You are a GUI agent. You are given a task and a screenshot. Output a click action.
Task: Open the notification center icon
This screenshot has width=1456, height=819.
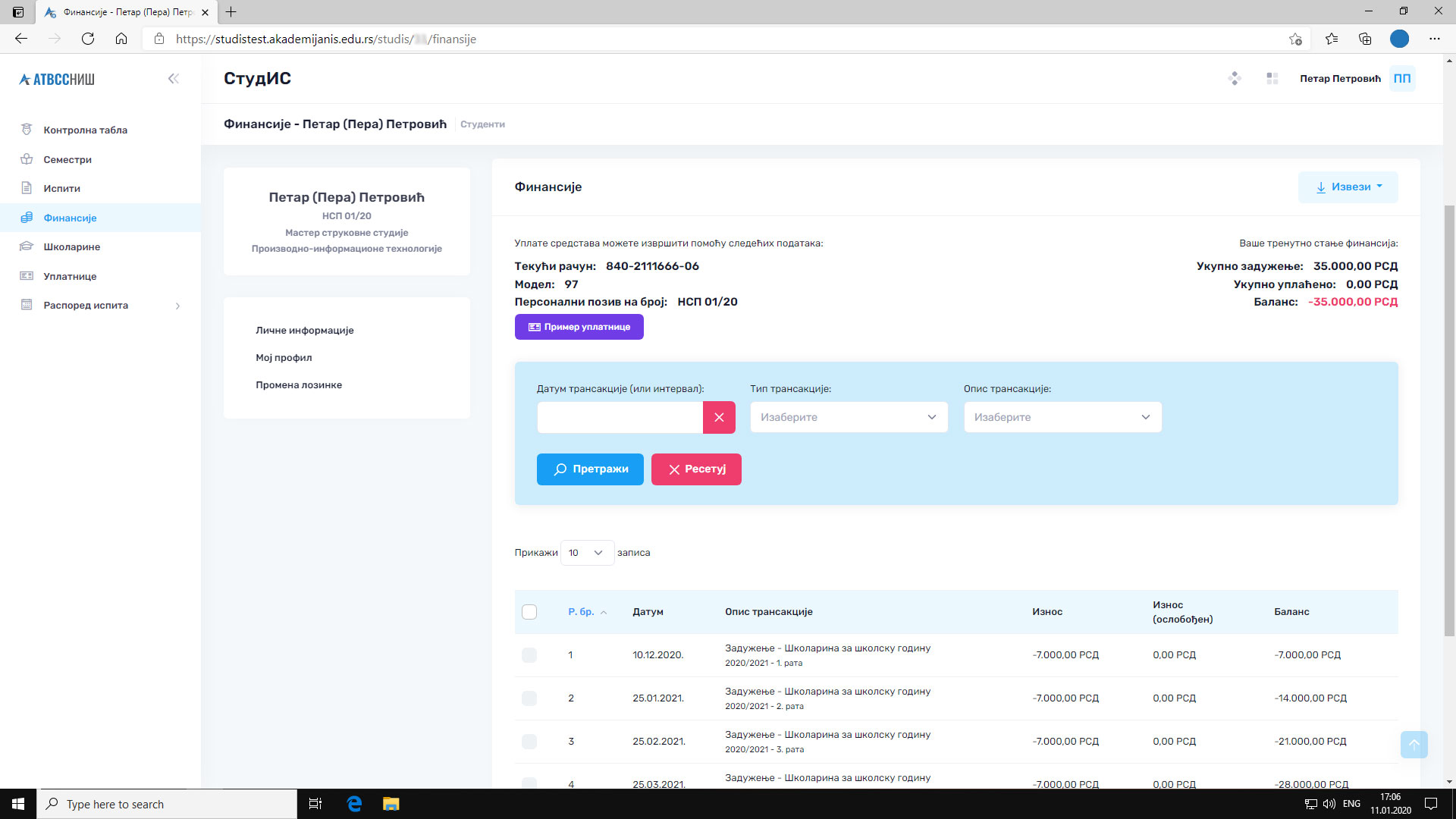(1431, 804)
